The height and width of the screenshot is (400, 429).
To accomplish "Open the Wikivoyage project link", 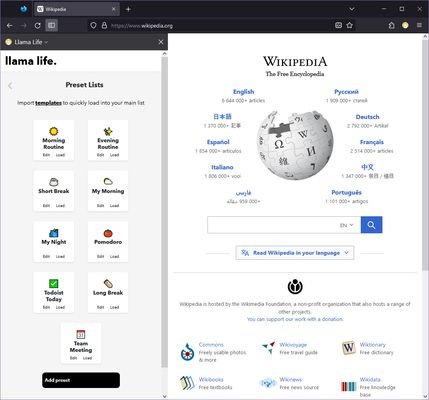I will pos(293,345).
